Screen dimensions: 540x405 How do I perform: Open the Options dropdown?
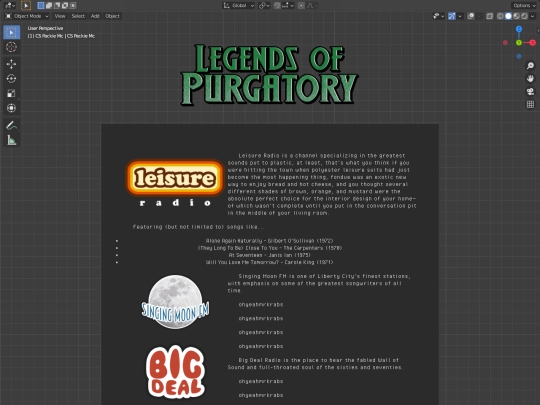pos(524,6)
